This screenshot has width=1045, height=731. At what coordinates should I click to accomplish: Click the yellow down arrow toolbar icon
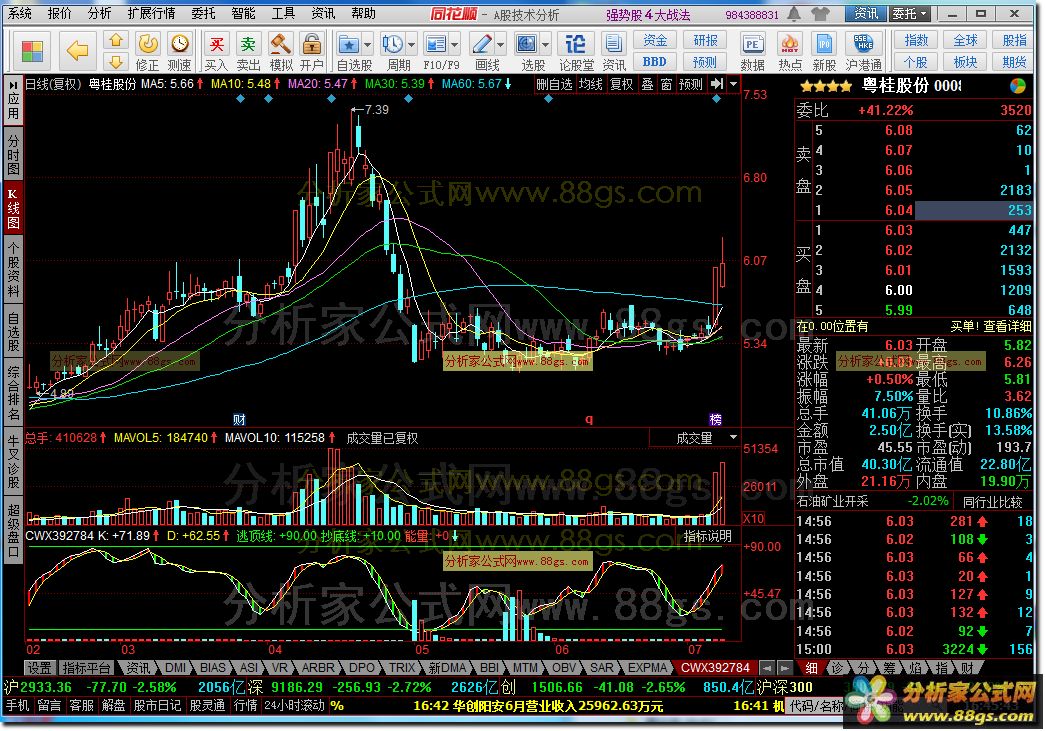[x=116, y=62]
